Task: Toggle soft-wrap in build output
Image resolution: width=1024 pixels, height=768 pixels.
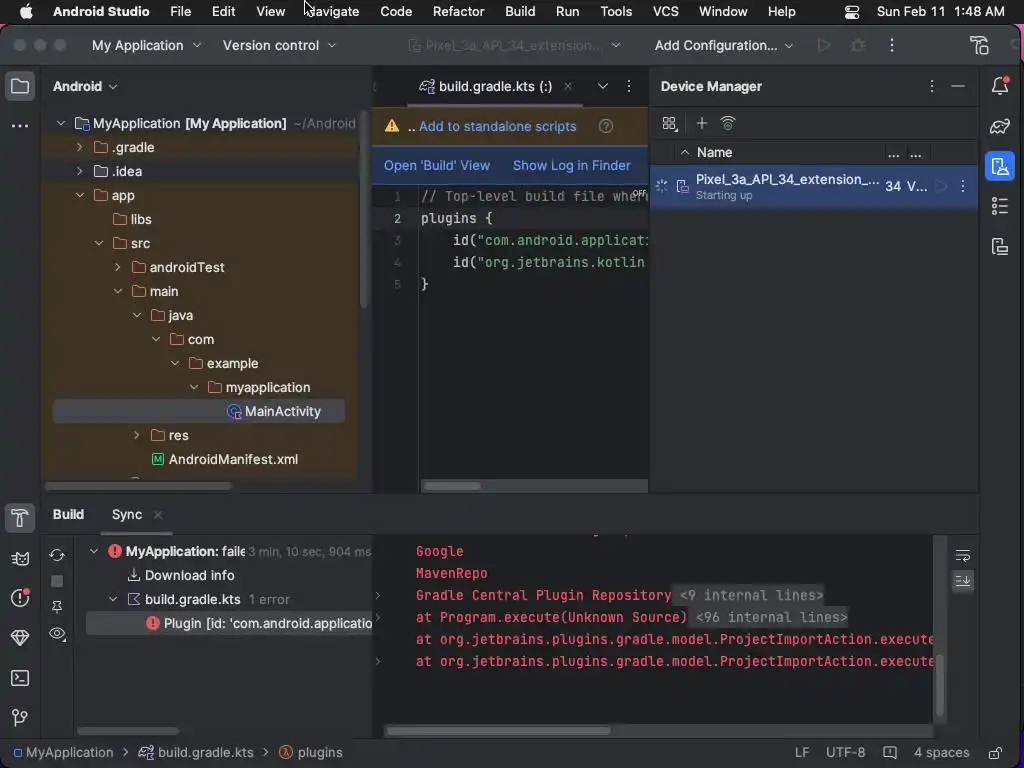Action: [x=963, y=556]
